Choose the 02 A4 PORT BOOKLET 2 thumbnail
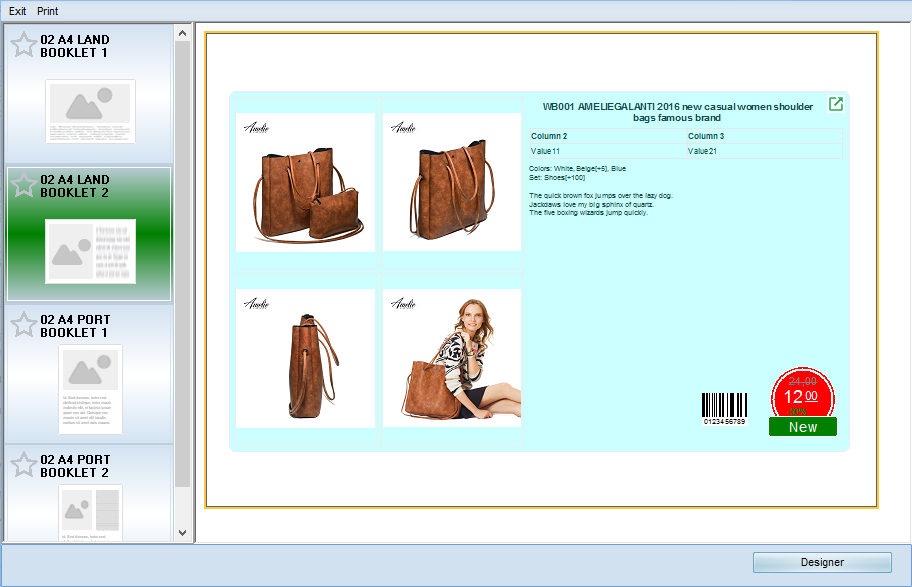 click(x=90, y=513)
